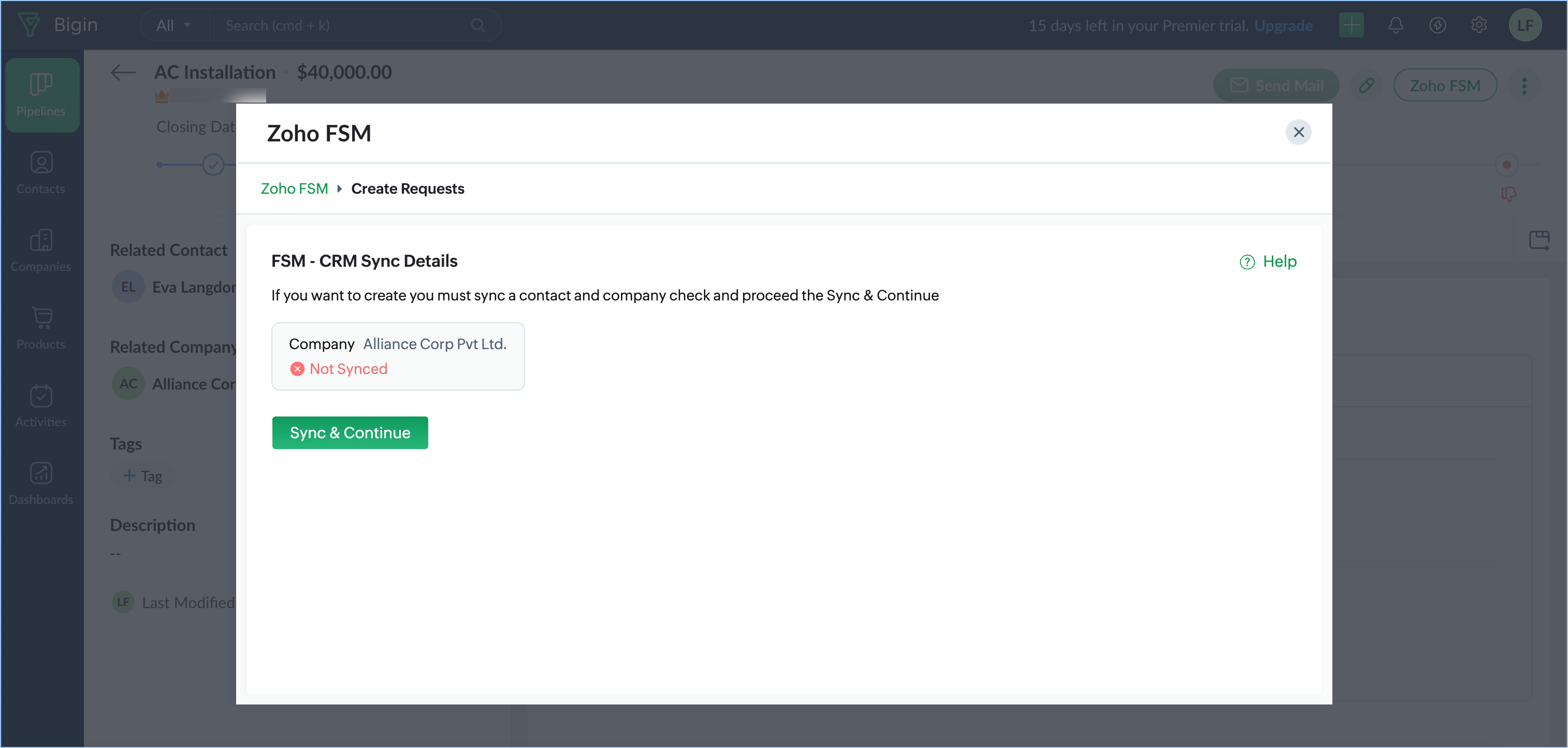
Task: Open the LF profile avatar
Action: (x=1525, y=25)
